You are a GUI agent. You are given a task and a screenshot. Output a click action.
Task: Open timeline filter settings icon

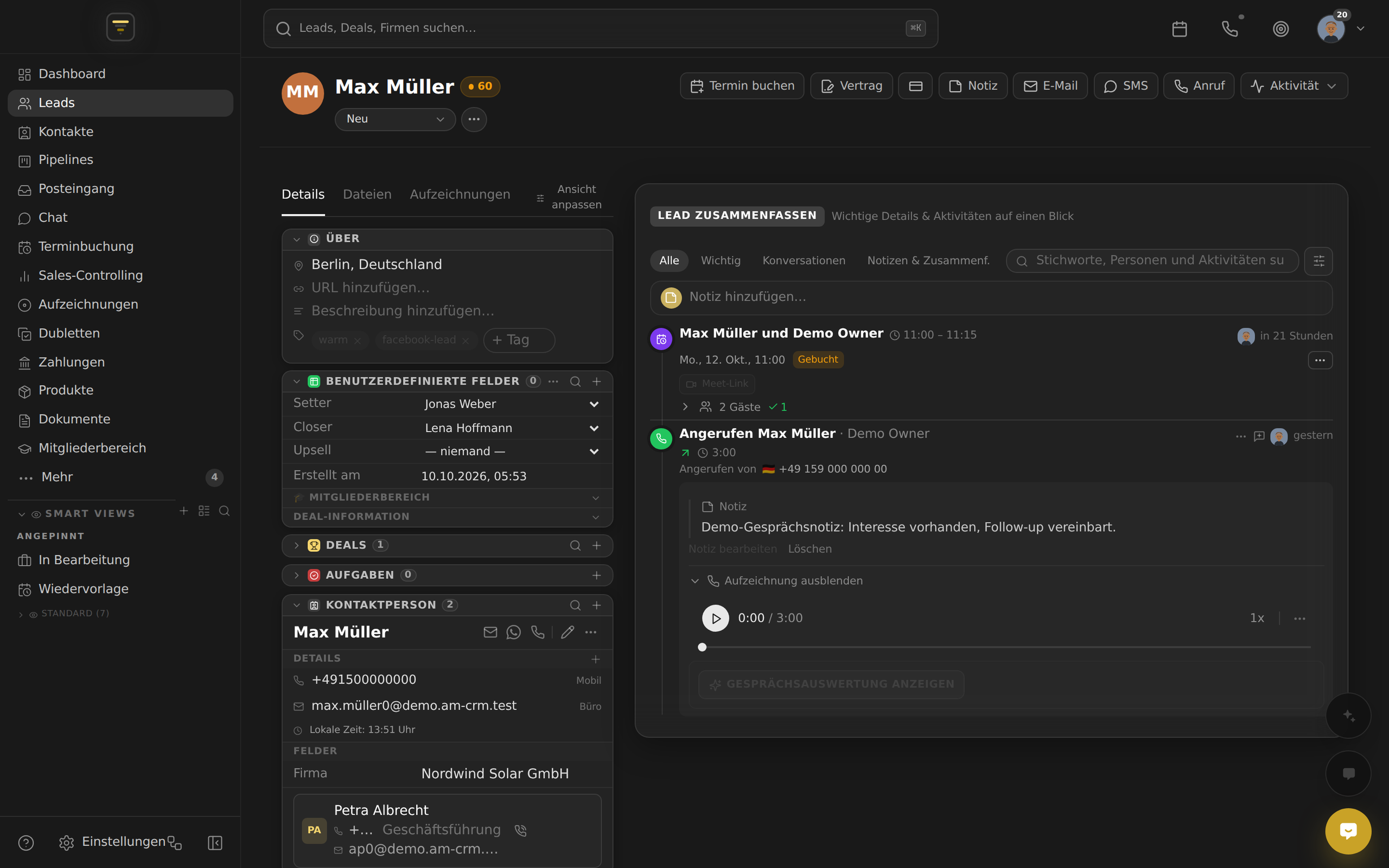click(1318, 261)
